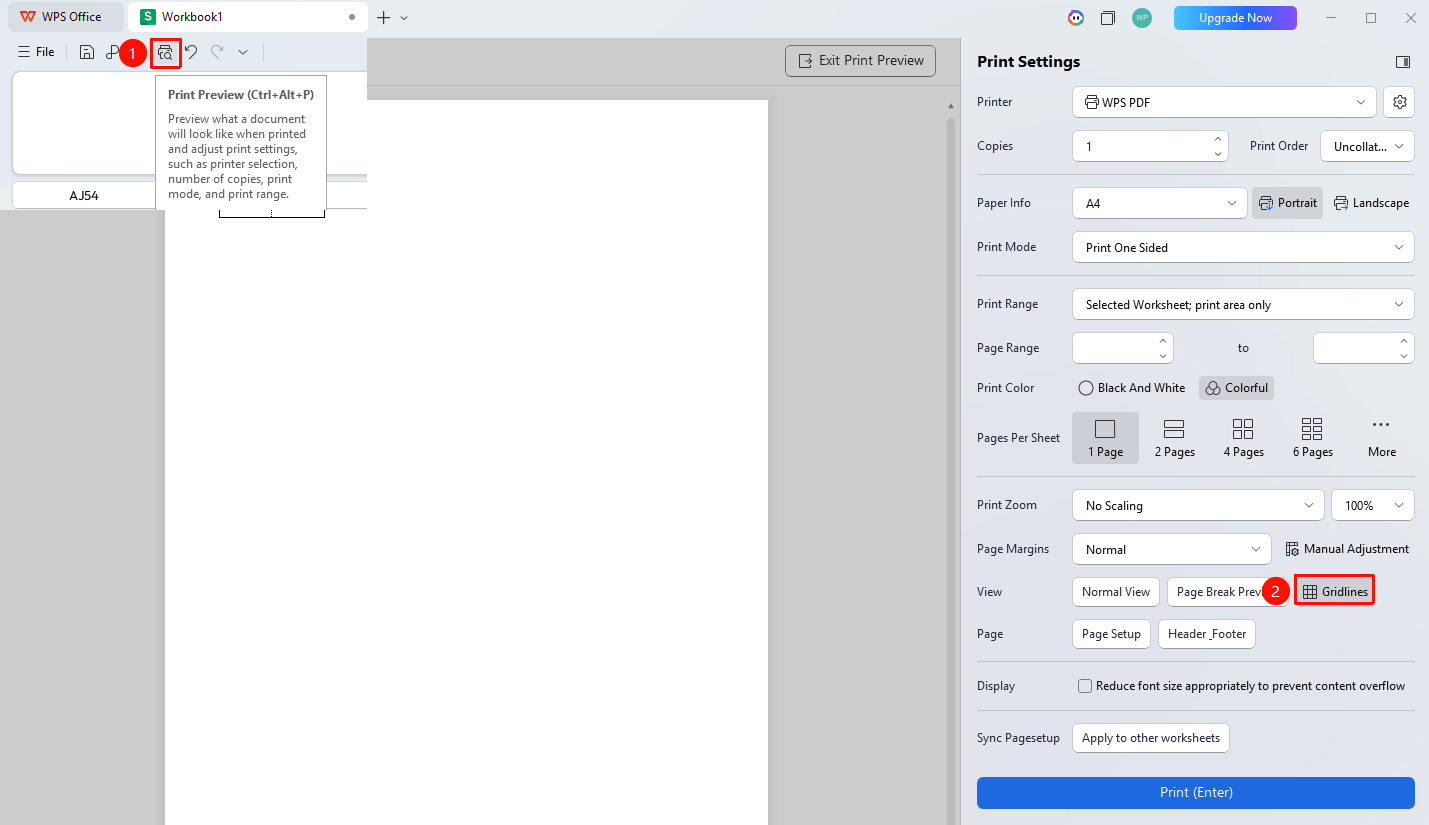The width and height of the screenshot is (1429, 825).
Task: Expand the Page Margins Normal dropdown
Action: tap(1172, 550)
